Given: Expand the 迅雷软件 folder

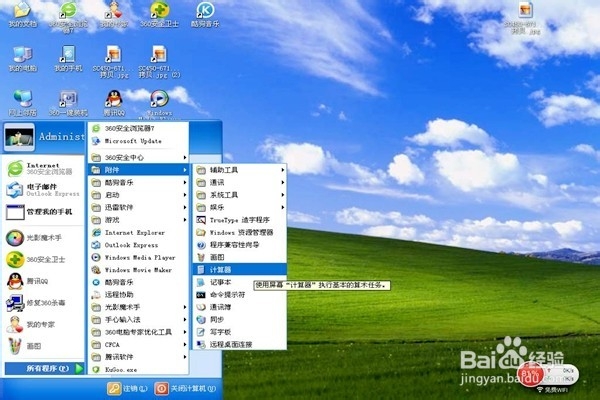Looking at the screenshot, I should 139,207.
